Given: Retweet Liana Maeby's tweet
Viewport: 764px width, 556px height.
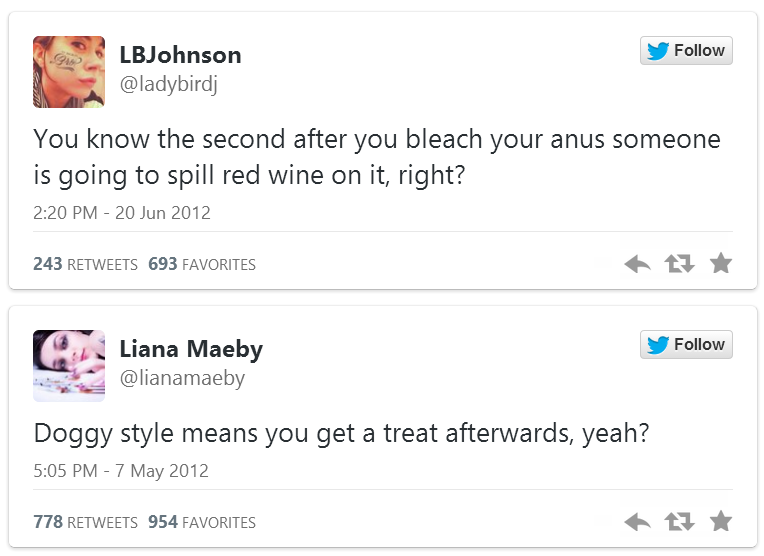Looking at the screenshot, I should 679,522.
